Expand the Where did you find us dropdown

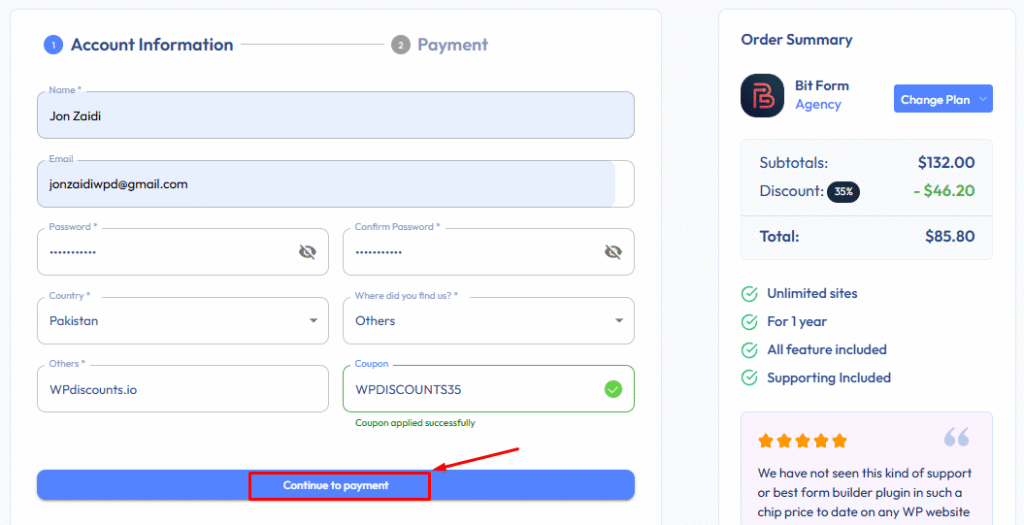pyautogui.click(x=488, y=321)
